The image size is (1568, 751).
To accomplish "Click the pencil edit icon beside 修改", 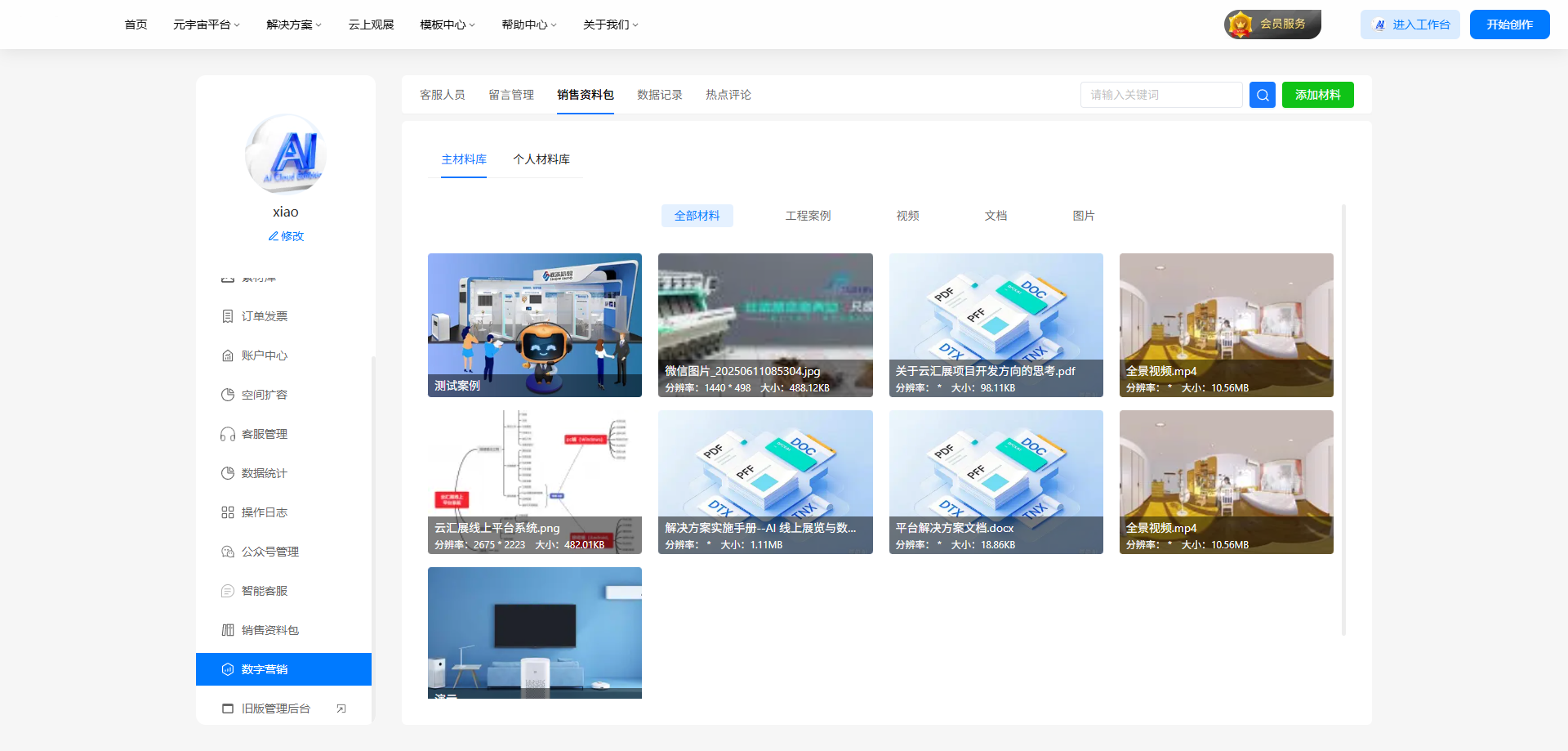I will click(x=274, y=236).
